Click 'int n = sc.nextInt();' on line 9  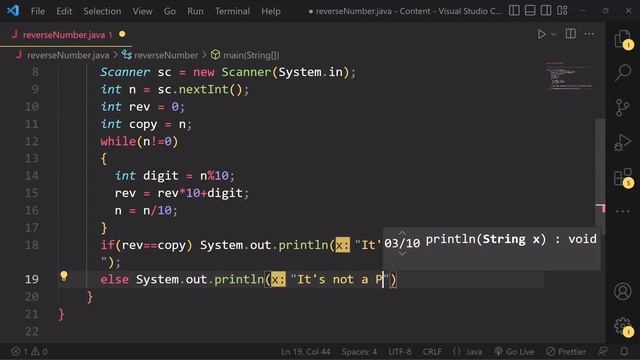coord(175,89)
